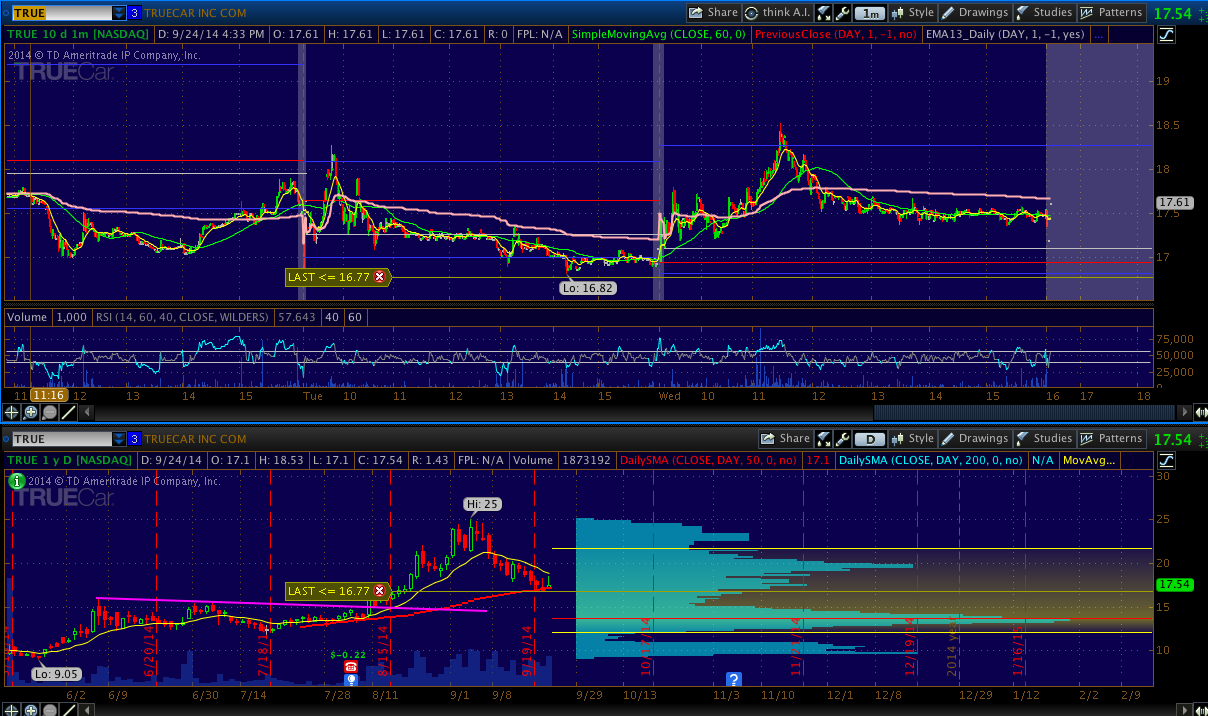Expand the upper symbol selector dropdown arrow
Viewport: 1208px width, 716px height.
(119, 13)
